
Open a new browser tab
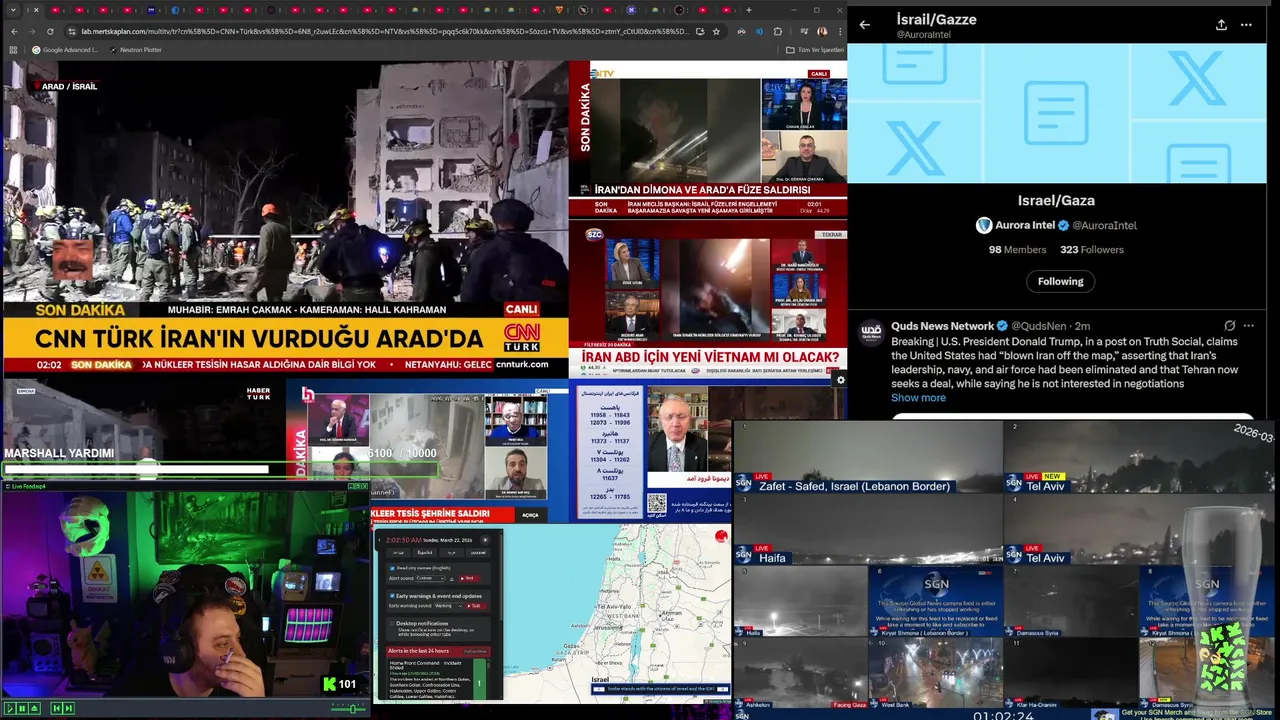click(x=749, y=10)
